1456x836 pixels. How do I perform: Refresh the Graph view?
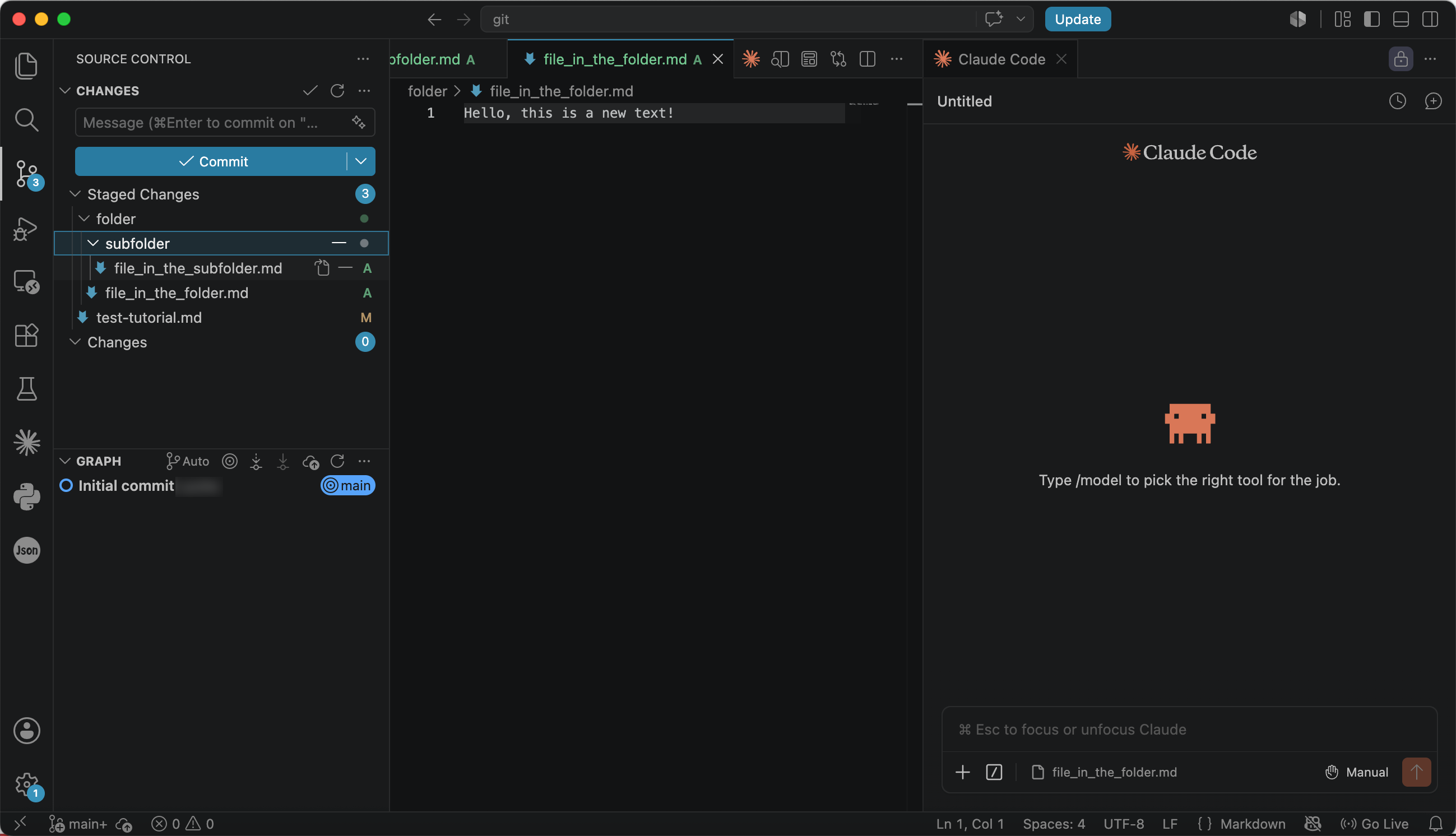pyautogui.click(x=337, y=461)
